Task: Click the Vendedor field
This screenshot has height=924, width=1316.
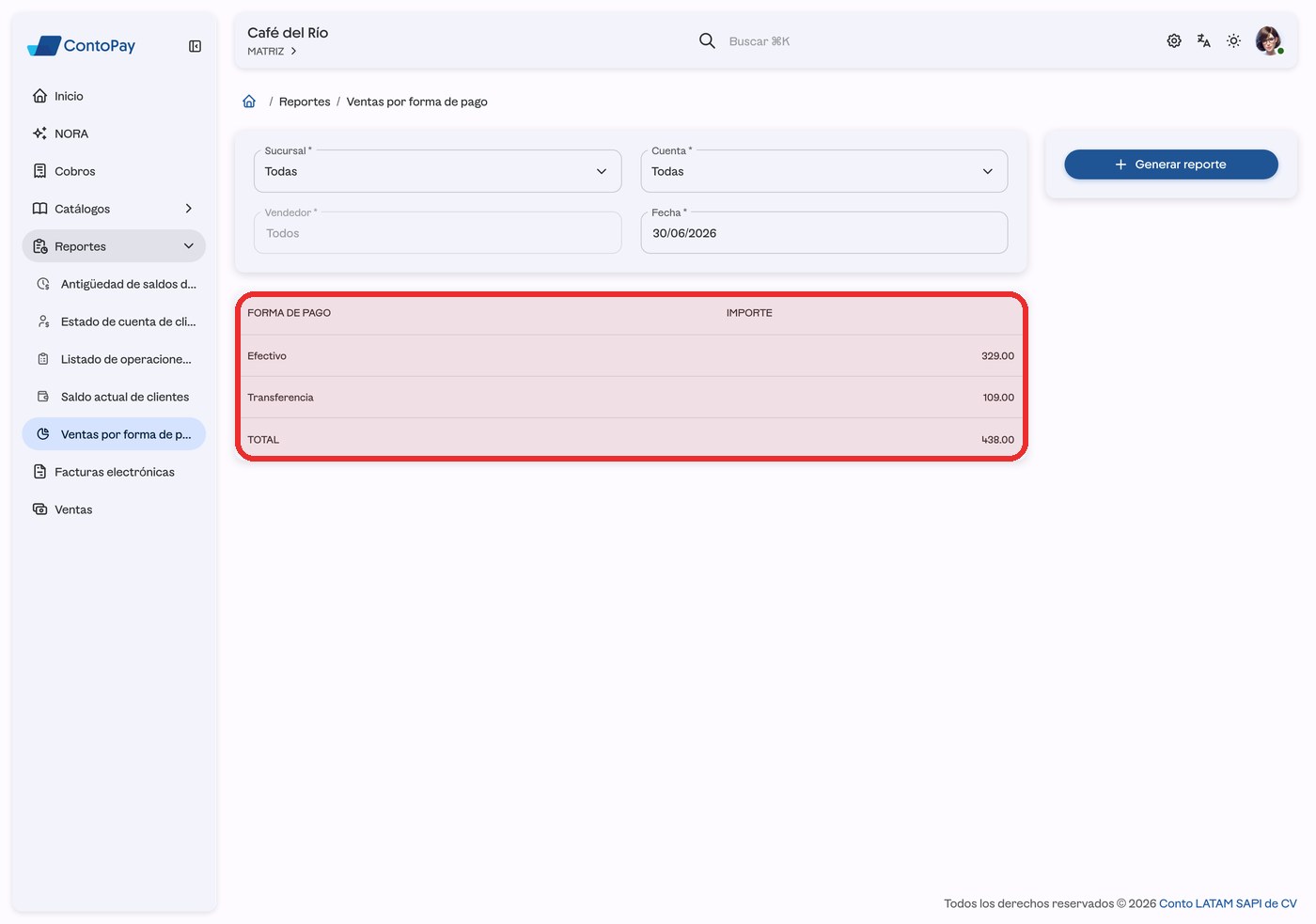Action: (437, 233)
